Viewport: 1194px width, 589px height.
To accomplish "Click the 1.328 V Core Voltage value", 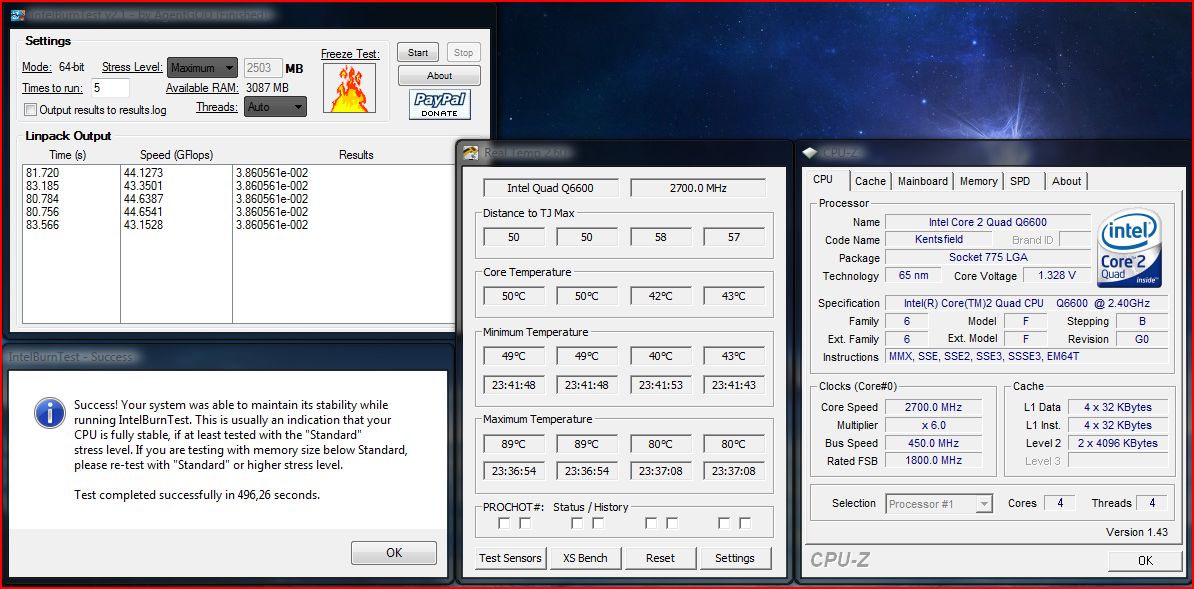I will click(1056, 275).
